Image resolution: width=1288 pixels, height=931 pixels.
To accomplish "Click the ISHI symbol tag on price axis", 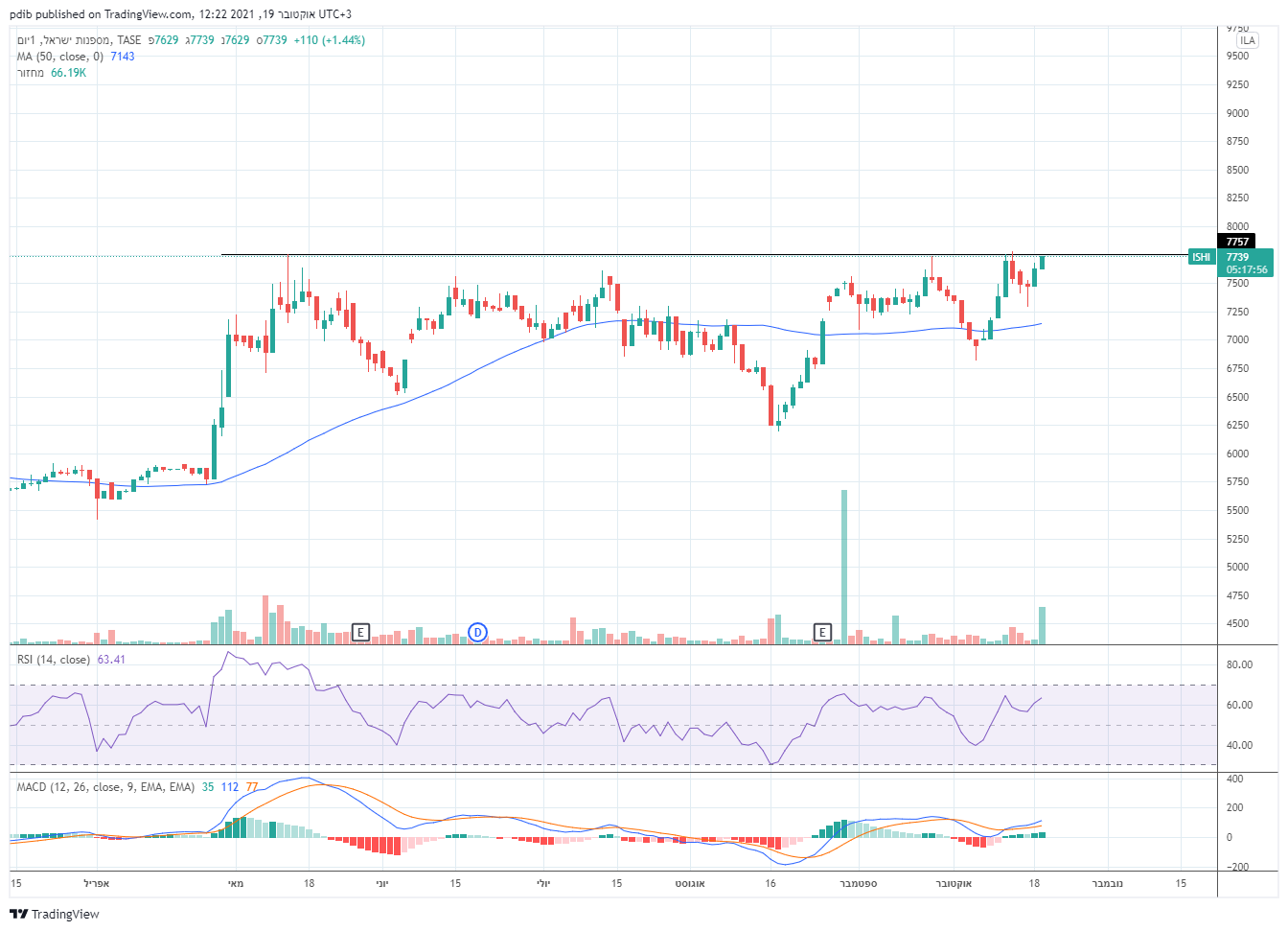I will 1201,257.
